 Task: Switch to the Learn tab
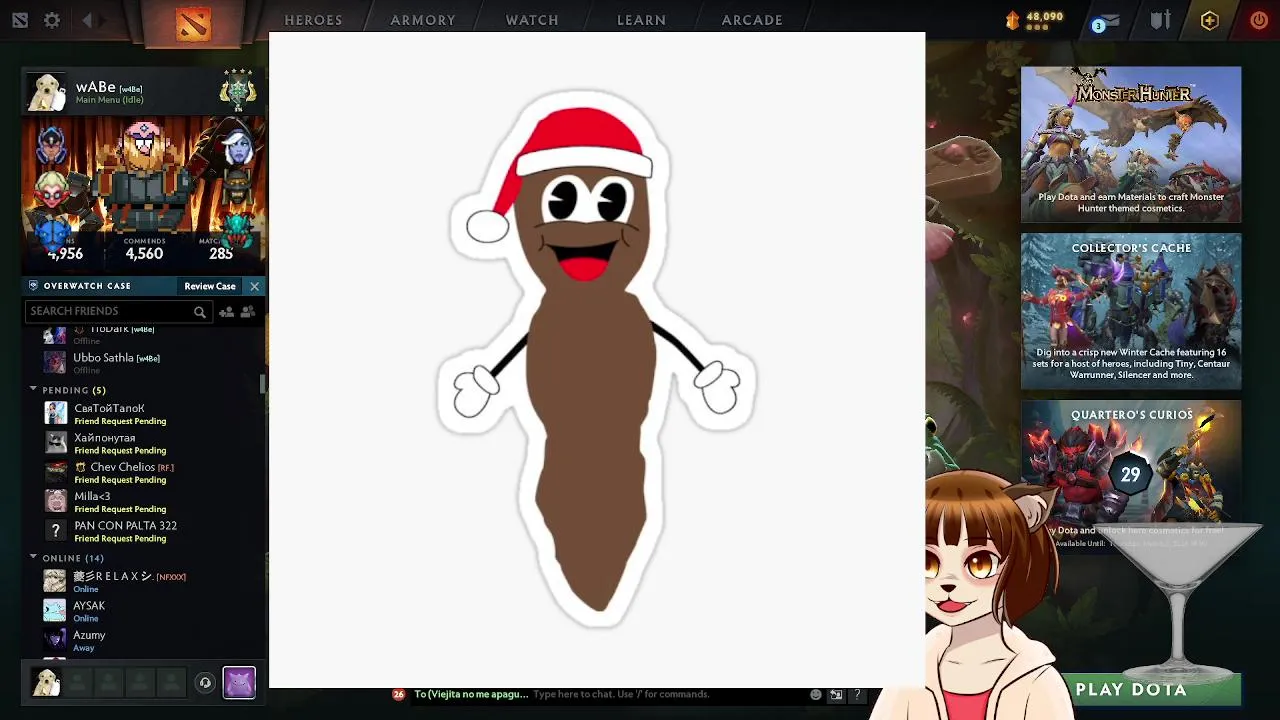(x=641, y=20)
